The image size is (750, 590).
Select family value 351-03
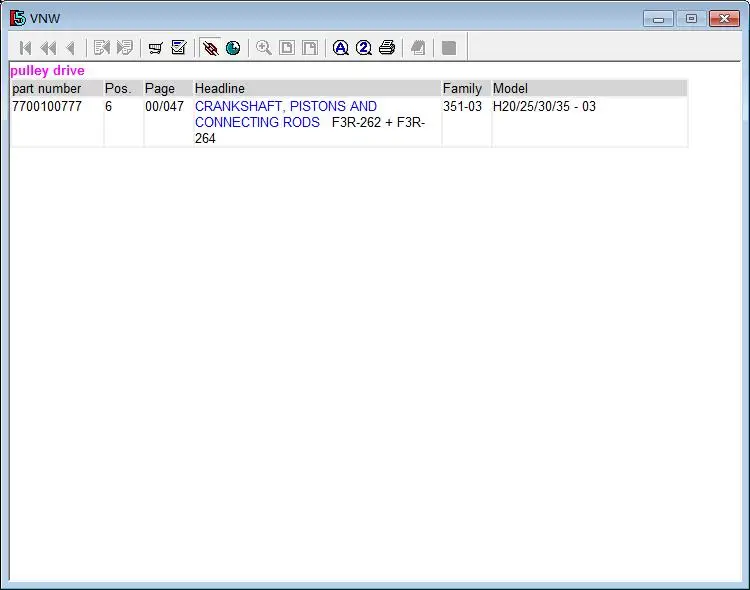coord(462,106)
